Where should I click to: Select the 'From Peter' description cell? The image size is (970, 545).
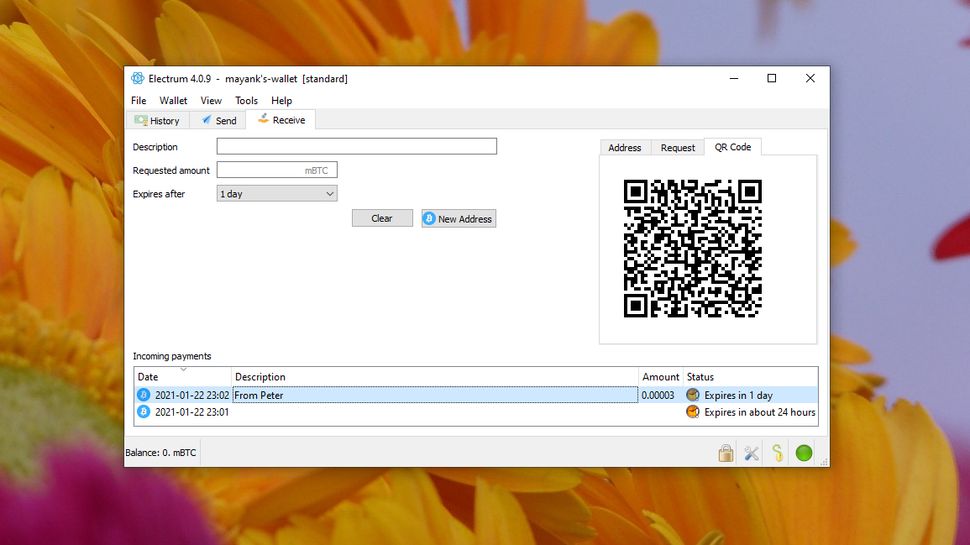pos(435,395)
